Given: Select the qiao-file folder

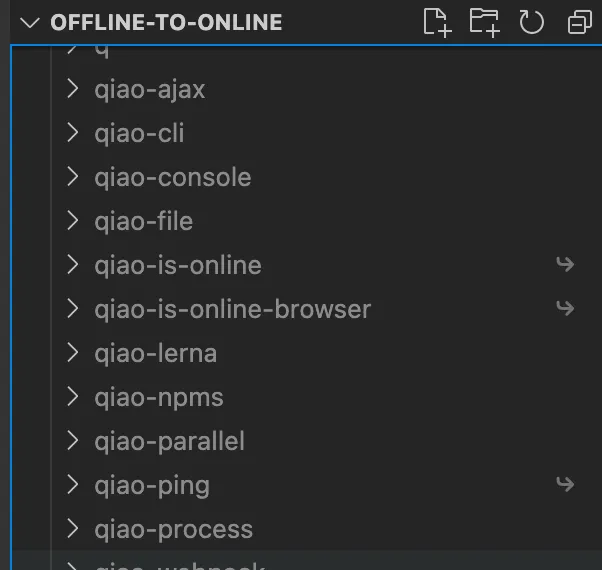Looking at the screenshot, I should click(x=143, y=221).
